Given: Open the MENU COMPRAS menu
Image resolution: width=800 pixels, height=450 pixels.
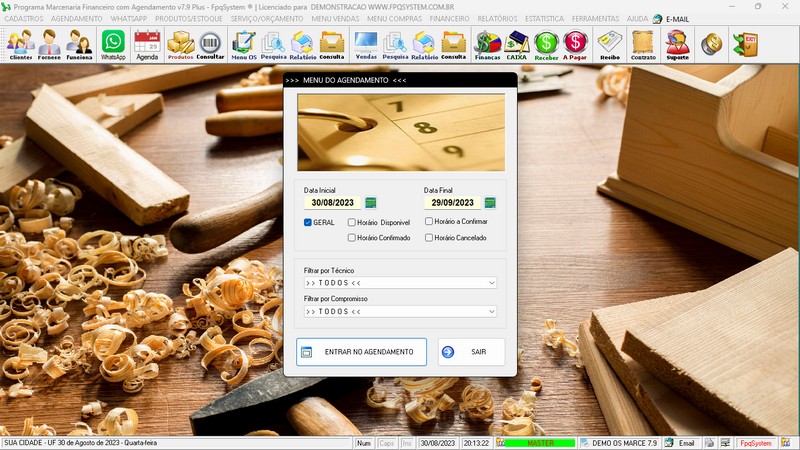Looking at the screenshot, I should pyautogui.click(x=394, y=19).
